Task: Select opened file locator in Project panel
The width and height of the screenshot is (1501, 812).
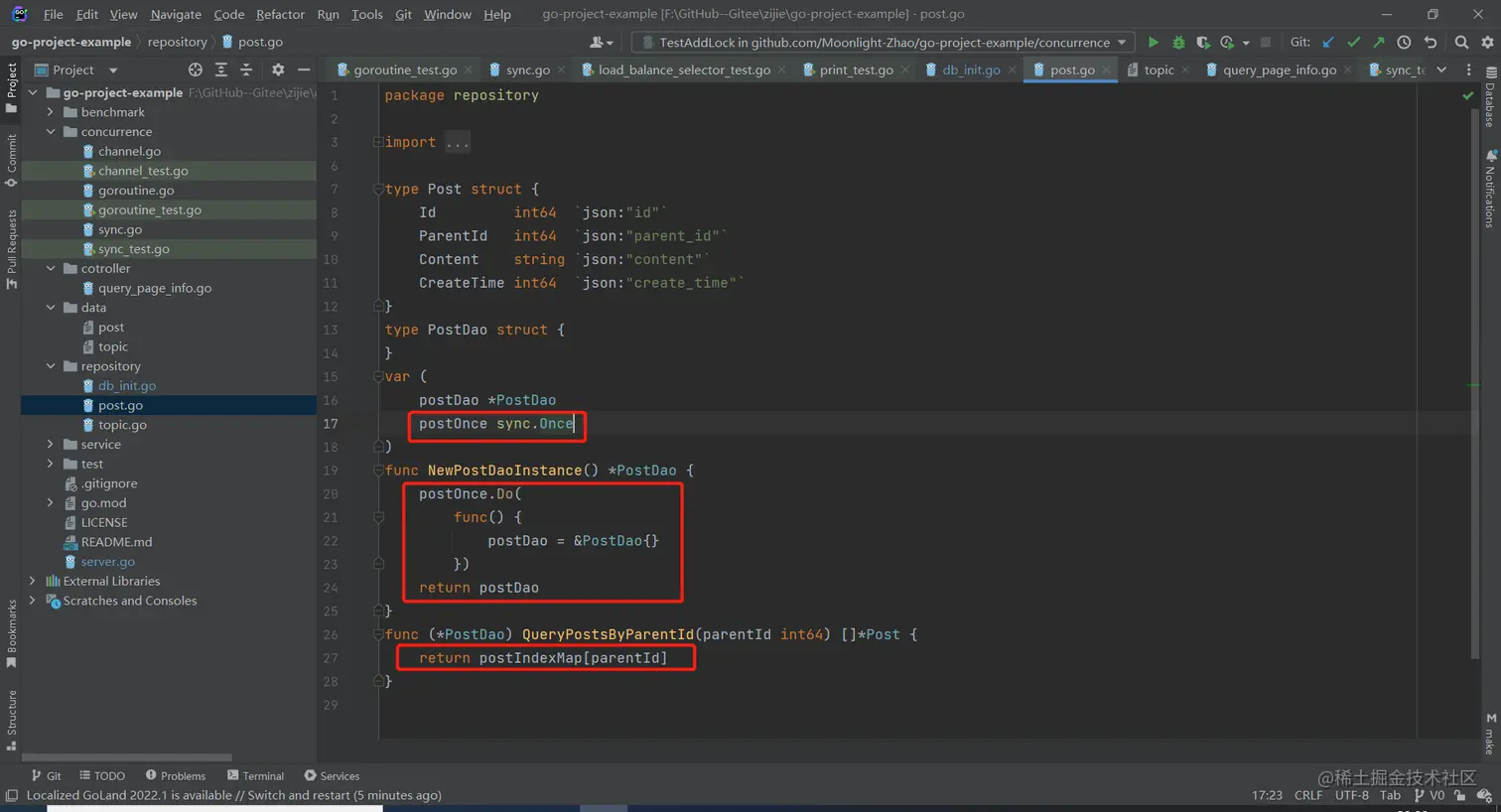Action: tap(196, 69)
